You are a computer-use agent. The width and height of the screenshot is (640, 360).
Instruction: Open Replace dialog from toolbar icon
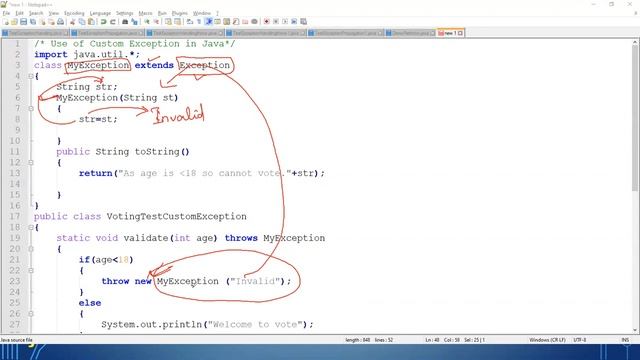click(x=134, y=21)
